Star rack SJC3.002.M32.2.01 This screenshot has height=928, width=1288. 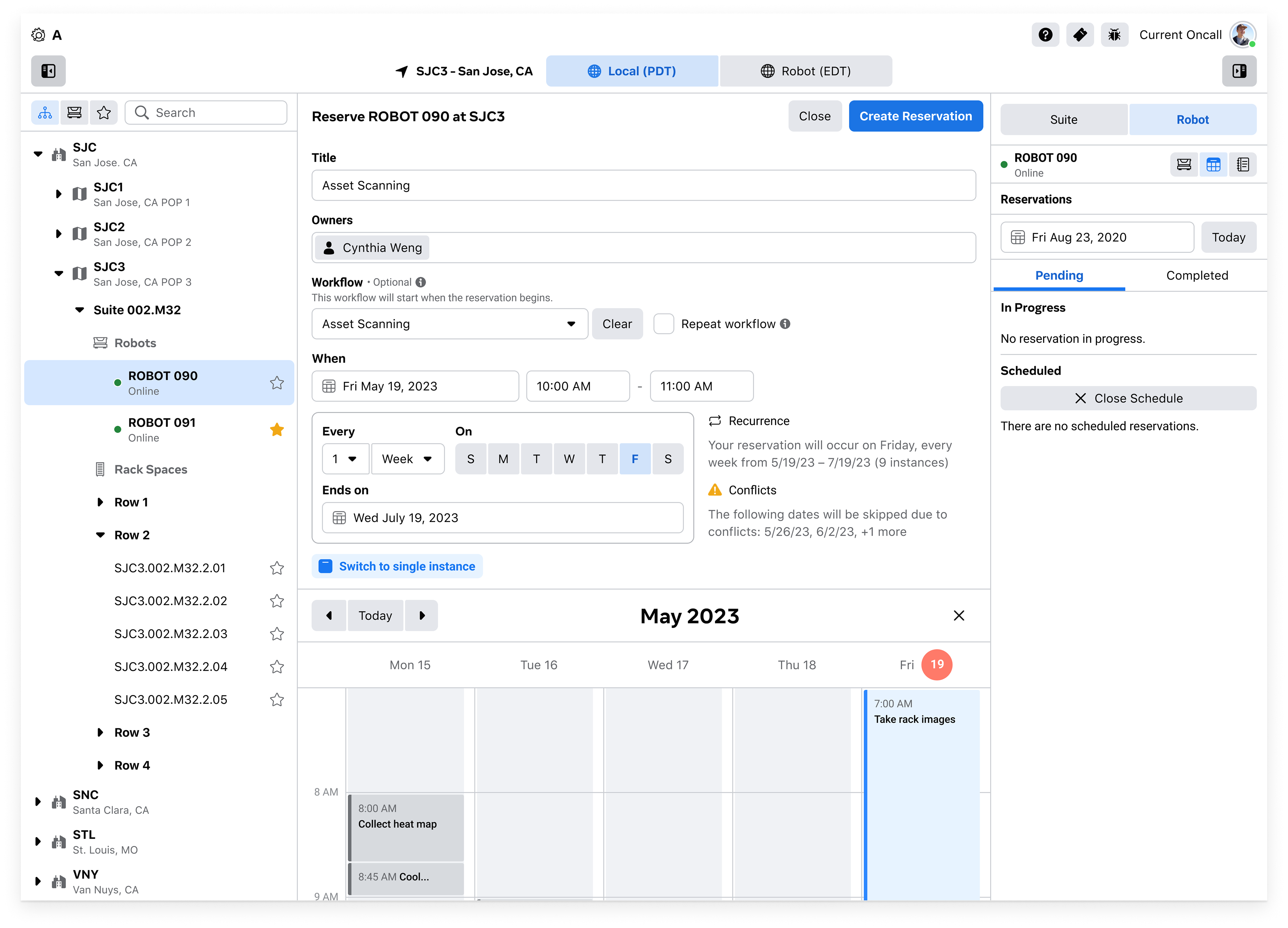(277, 568)
